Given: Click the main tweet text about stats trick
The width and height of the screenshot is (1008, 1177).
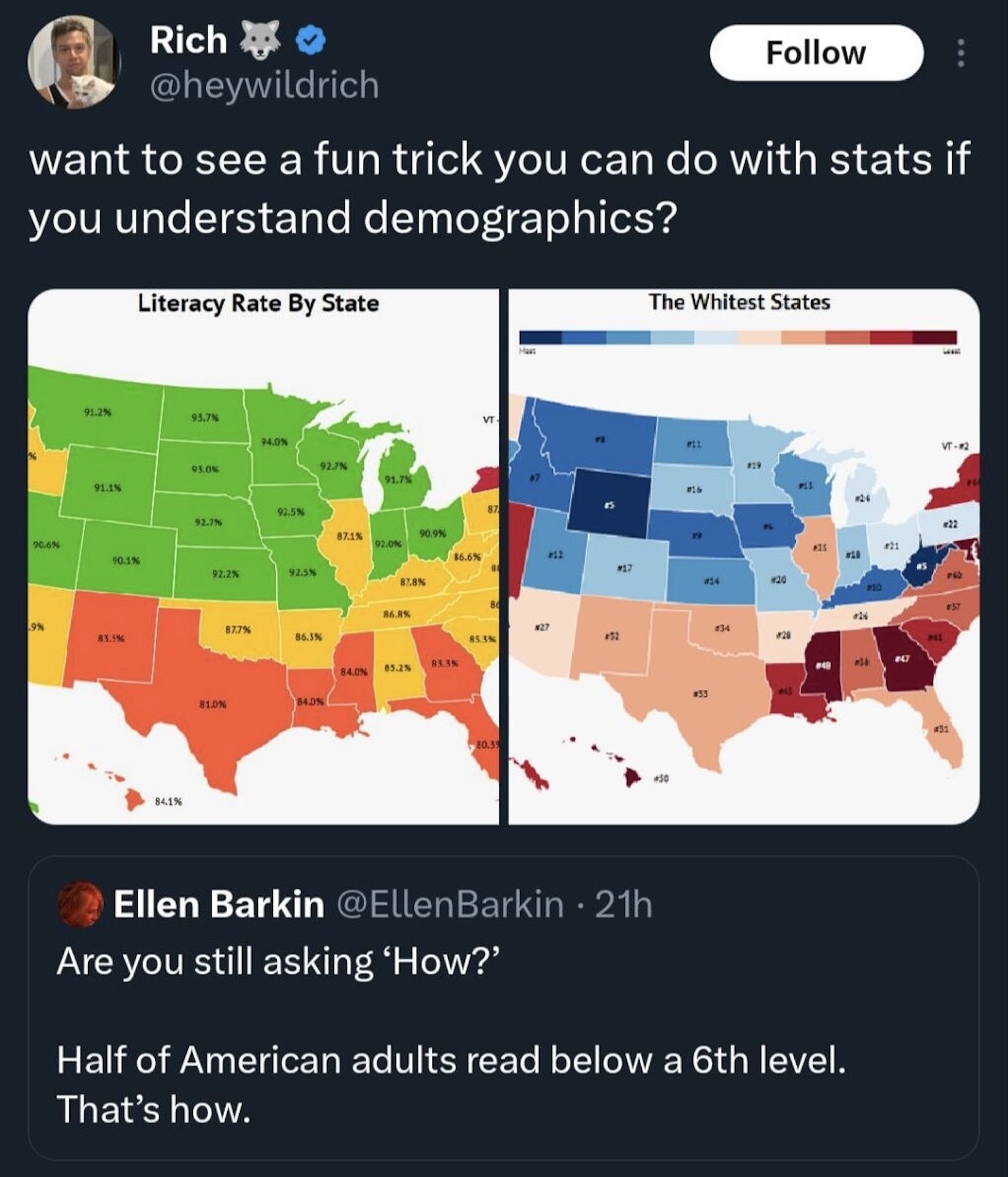Looking at the screenshot, I should (499, 188).
